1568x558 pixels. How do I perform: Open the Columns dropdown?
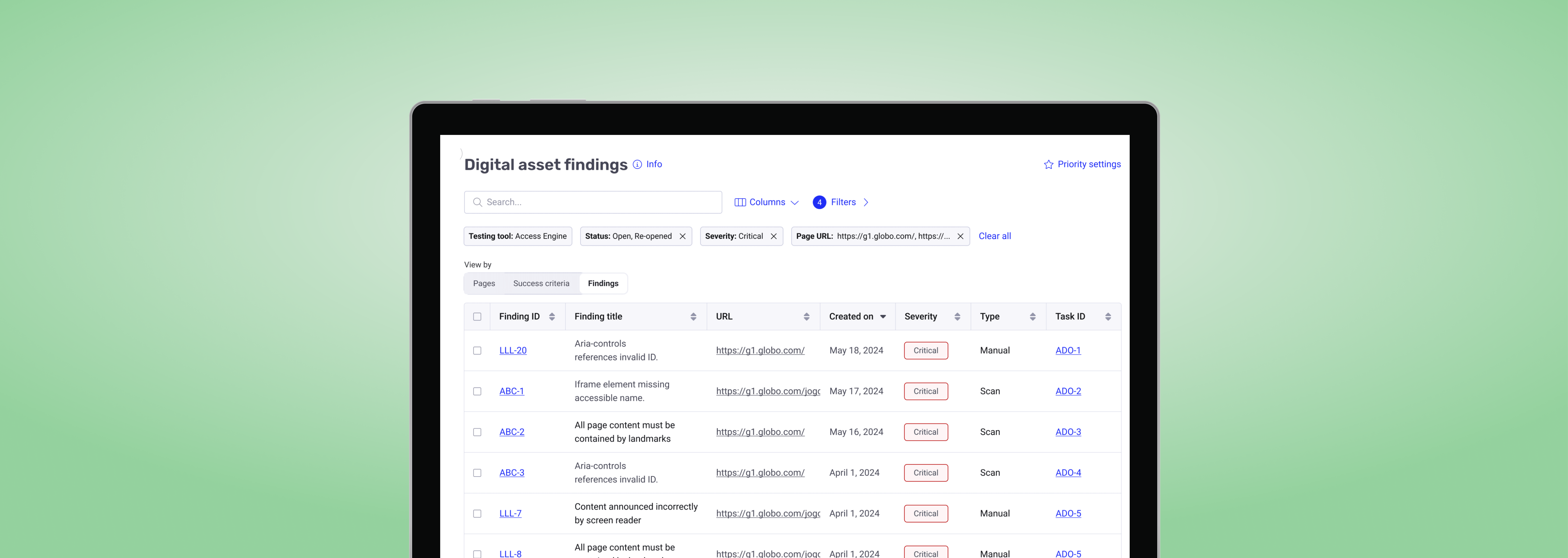[x=766, y=202]
